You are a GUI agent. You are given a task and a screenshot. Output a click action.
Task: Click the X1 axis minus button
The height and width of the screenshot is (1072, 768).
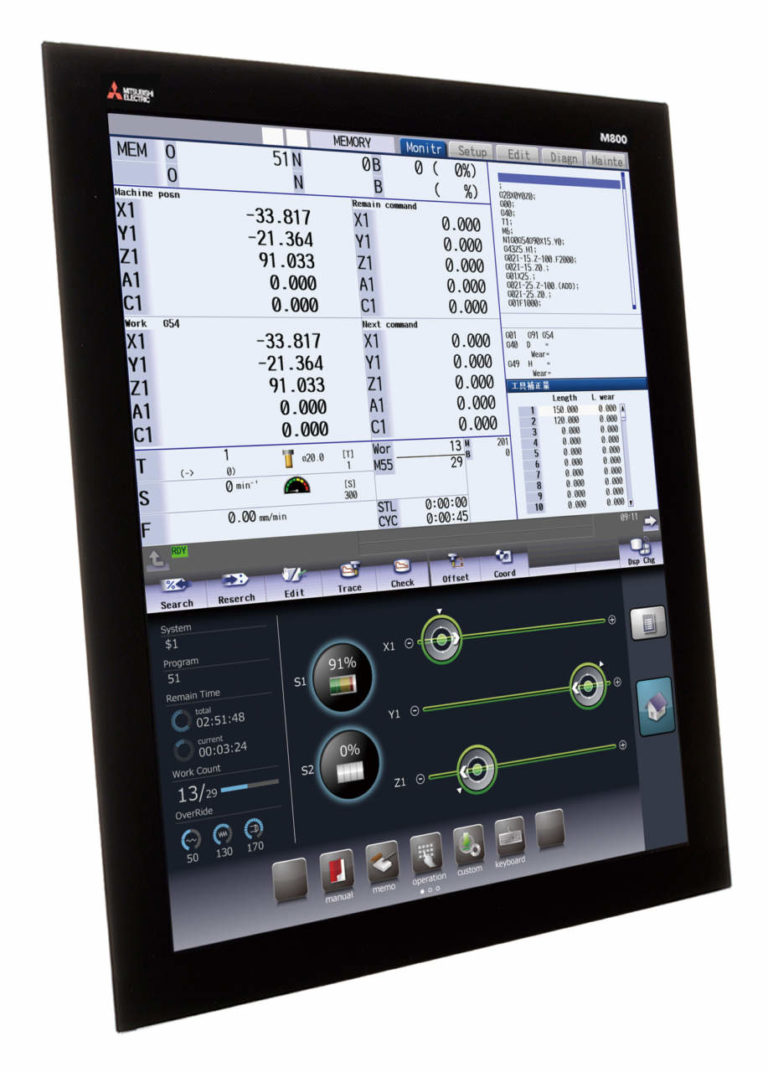(409, 643)
